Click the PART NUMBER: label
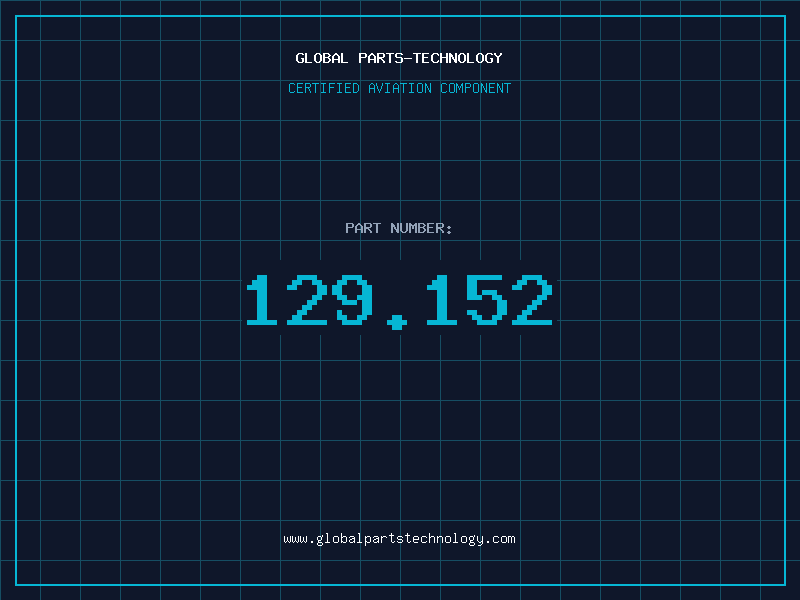The width and height of the screenshot is (800, 600). 399,228
